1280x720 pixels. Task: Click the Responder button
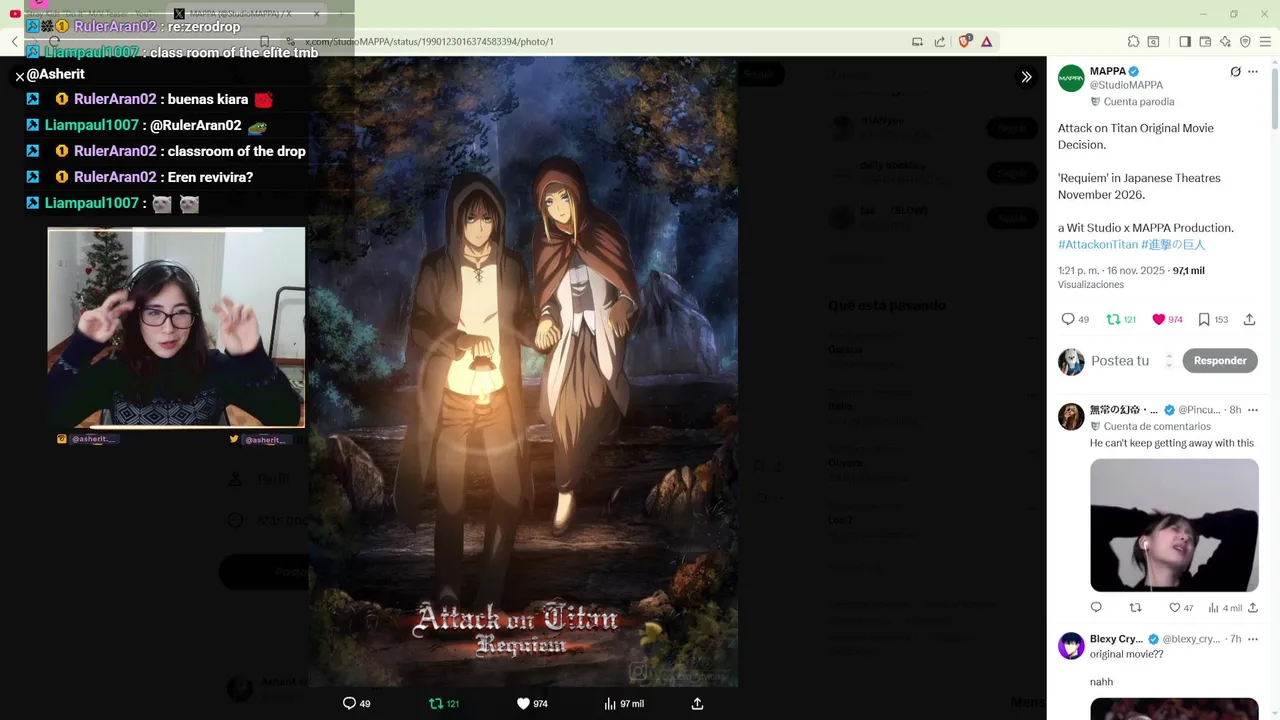[1220, 361]
